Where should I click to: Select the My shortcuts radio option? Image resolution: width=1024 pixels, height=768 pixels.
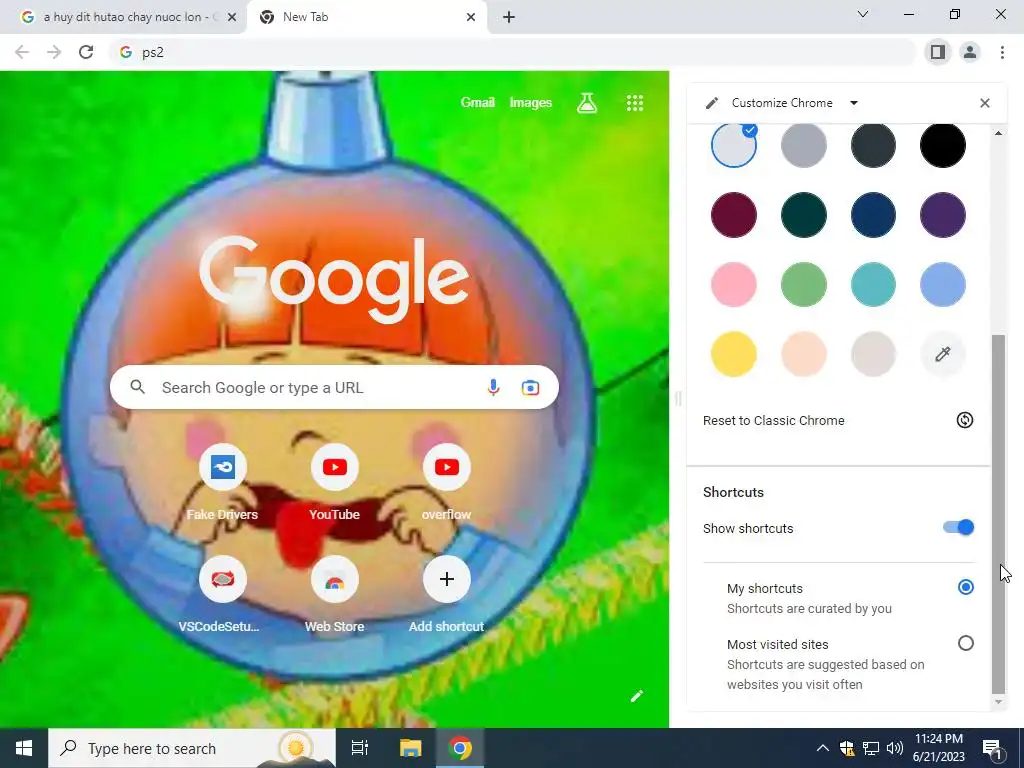pyautogui.click(x=966, y=587)
